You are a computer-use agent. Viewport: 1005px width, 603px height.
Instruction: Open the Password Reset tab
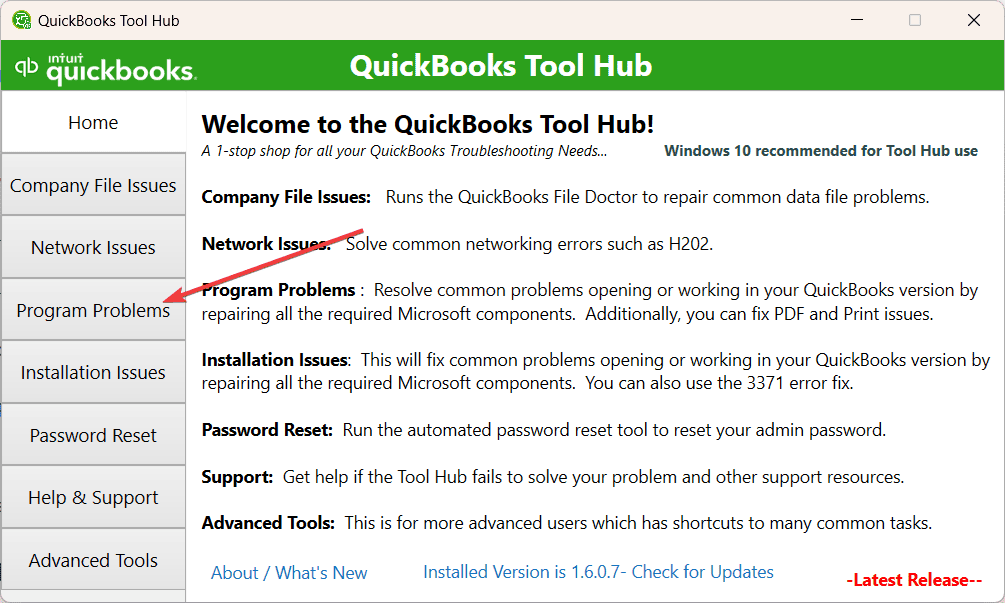(94, 435)
